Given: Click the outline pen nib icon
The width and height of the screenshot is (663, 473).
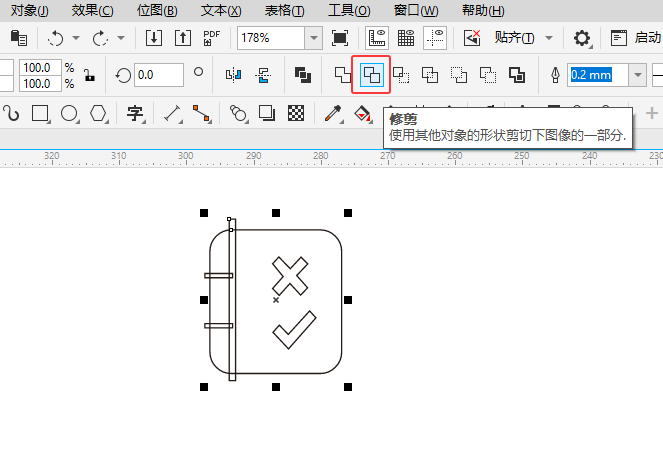Looking at the screenshot, I should [x=555, y=75].
